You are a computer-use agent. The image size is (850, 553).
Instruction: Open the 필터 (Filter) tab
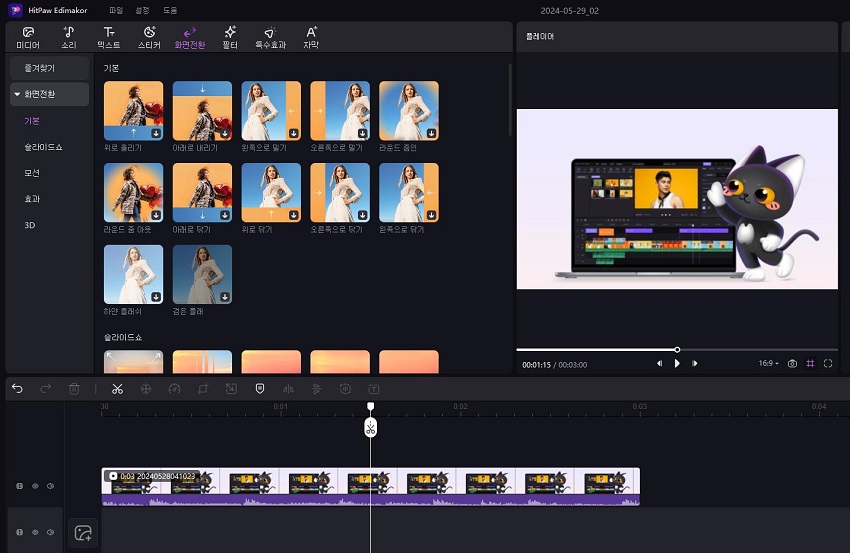click(x=230, y=37)
